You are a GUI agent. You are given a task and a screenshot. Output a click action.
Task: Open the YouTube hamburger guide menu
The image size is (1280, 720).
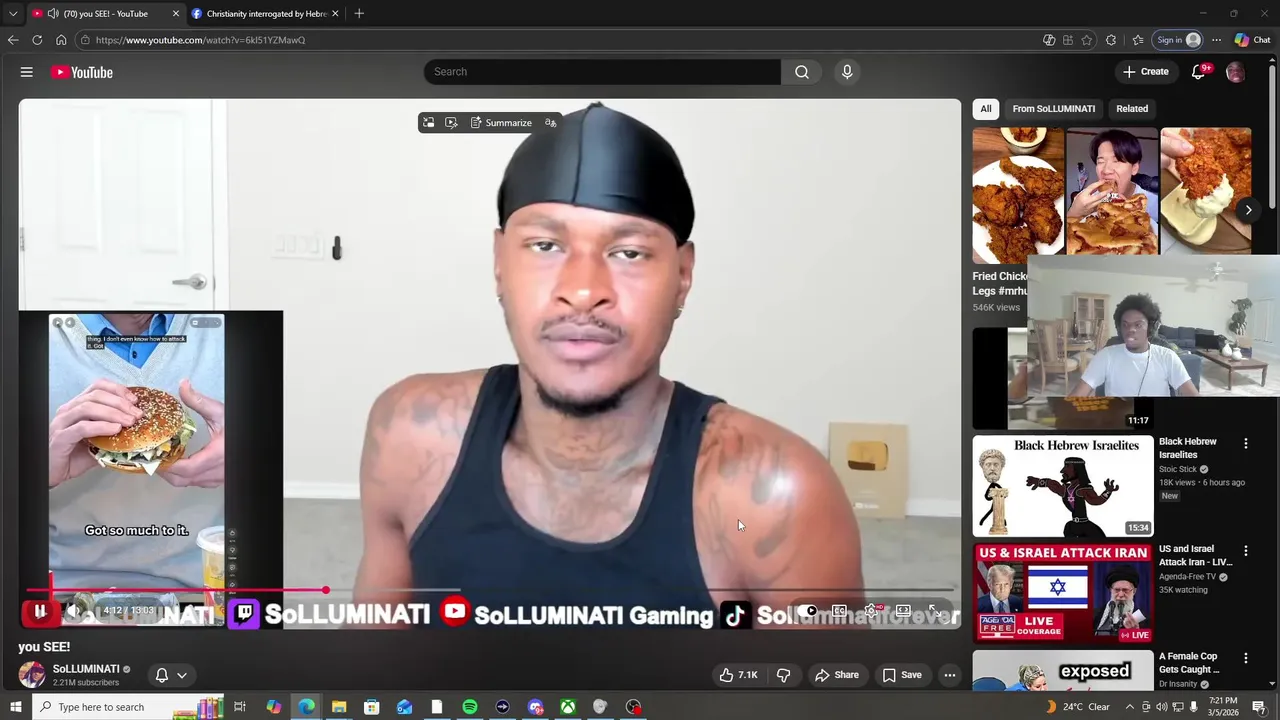(x=27, y=72)
